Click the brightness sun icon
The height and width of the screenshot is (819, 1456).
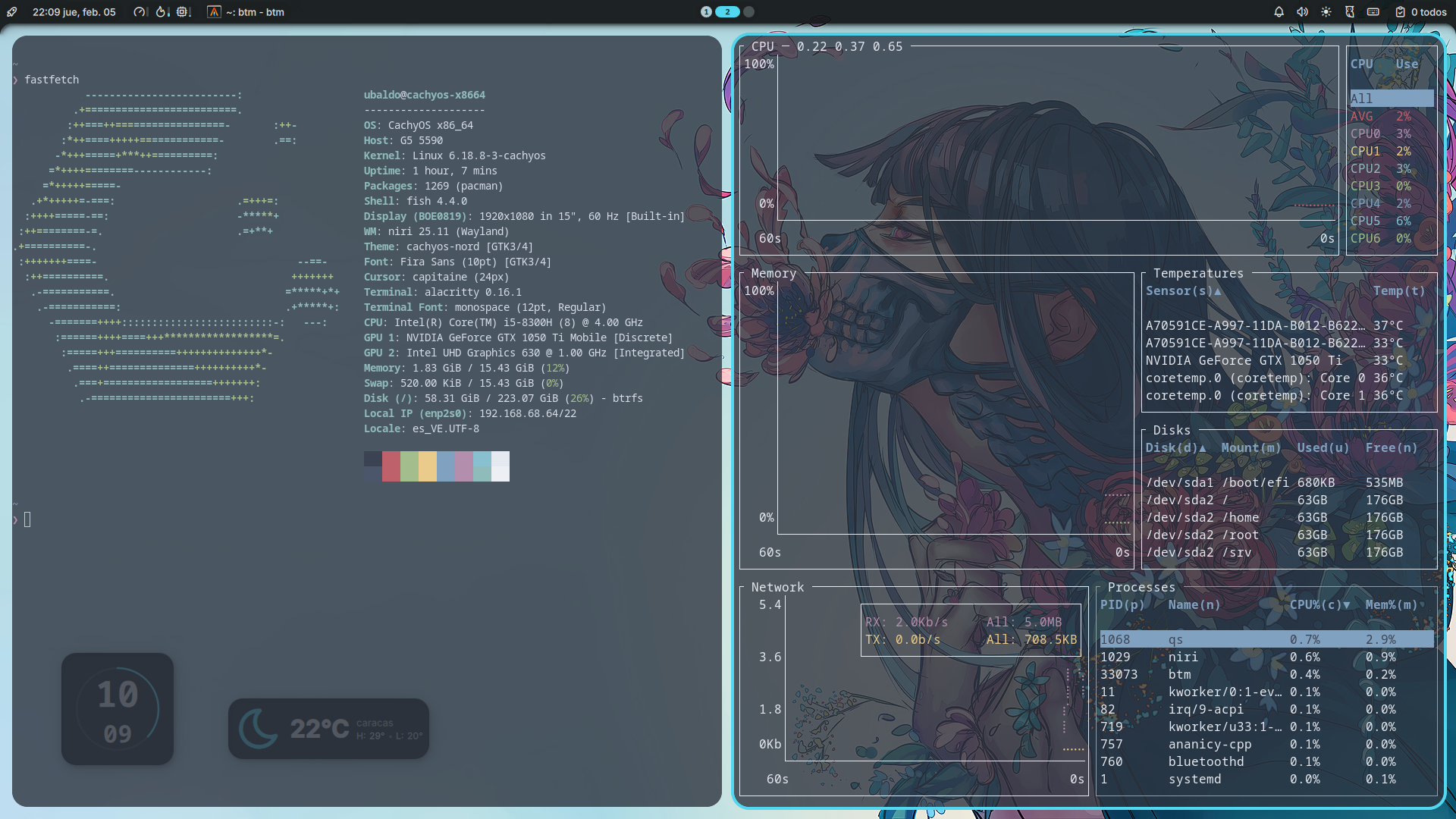(1326, 12)
